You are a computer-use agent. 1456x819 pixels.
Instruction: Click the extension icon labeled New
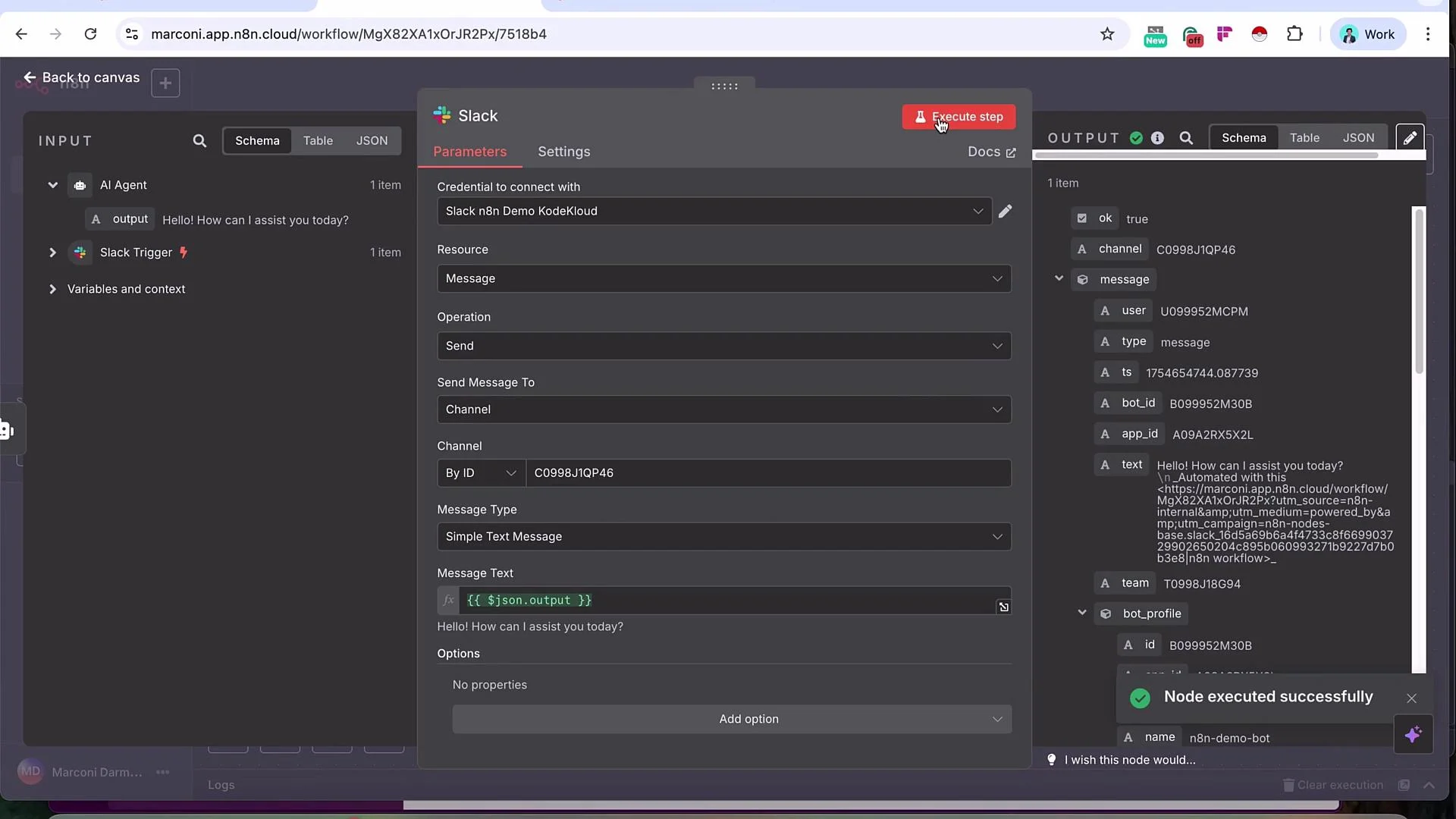point(1155,35)
